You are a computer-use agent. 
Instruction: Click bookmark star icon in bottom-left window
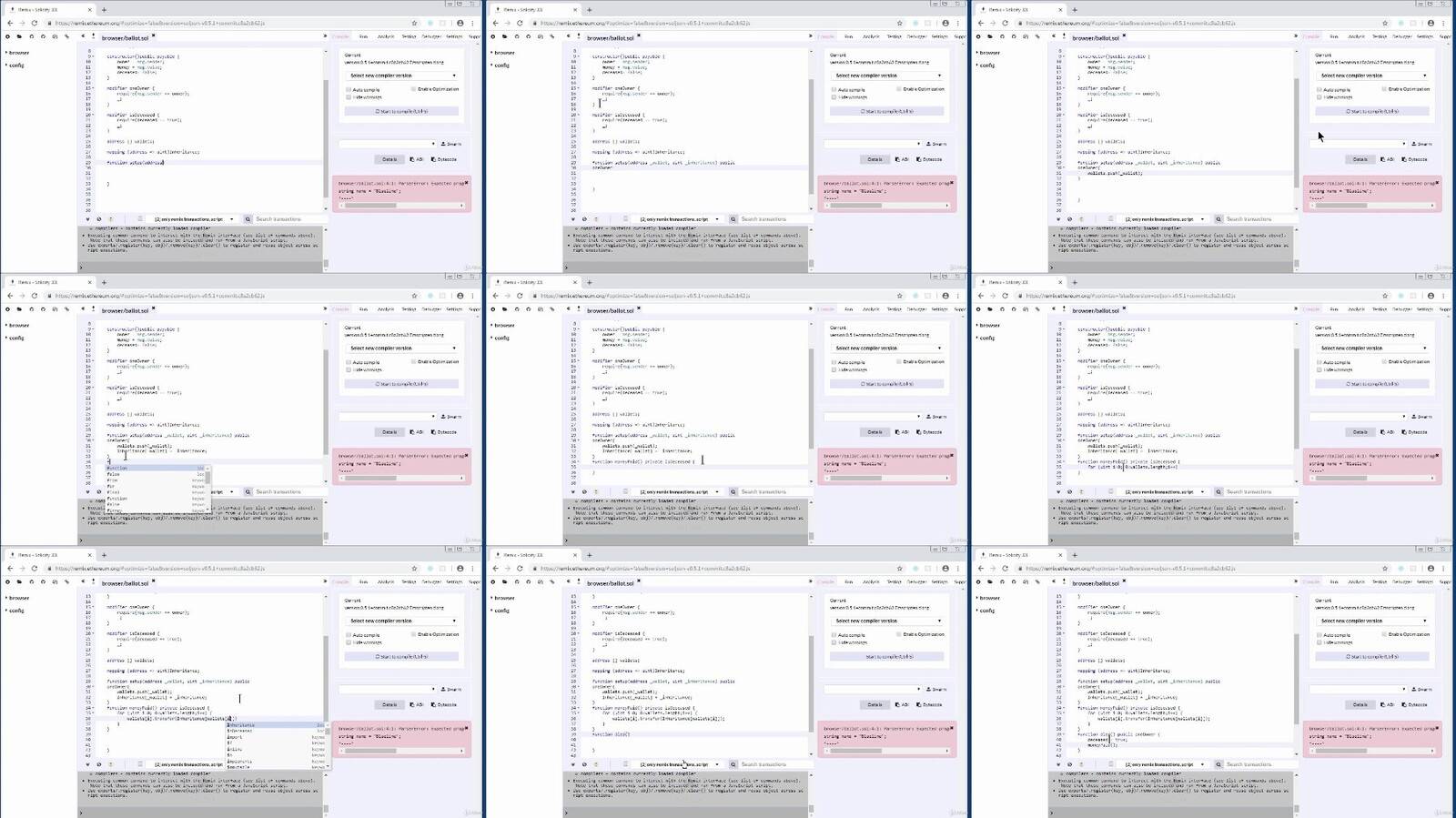coord(414,569)
